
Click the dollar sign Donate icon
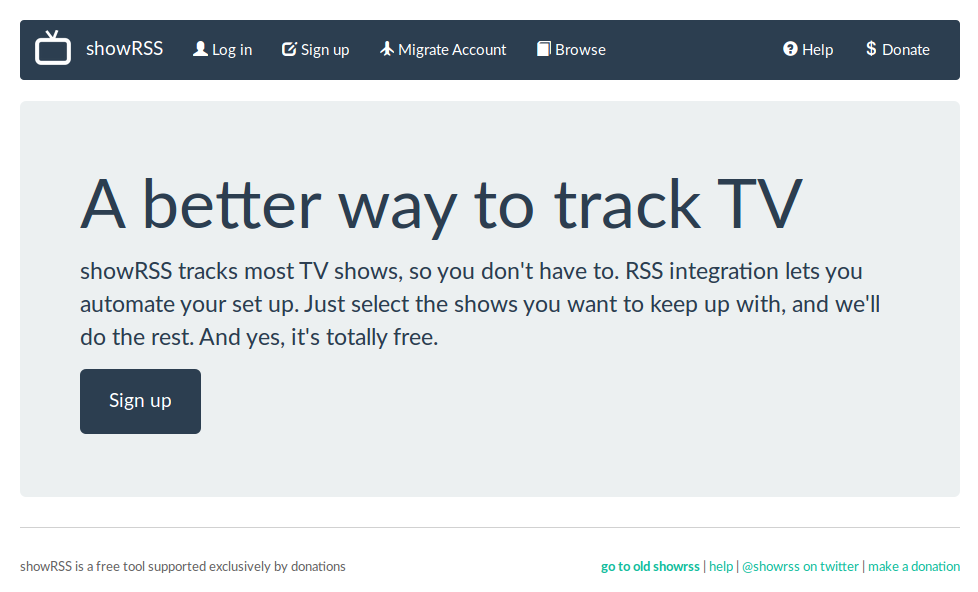click(x=871, y=49)
